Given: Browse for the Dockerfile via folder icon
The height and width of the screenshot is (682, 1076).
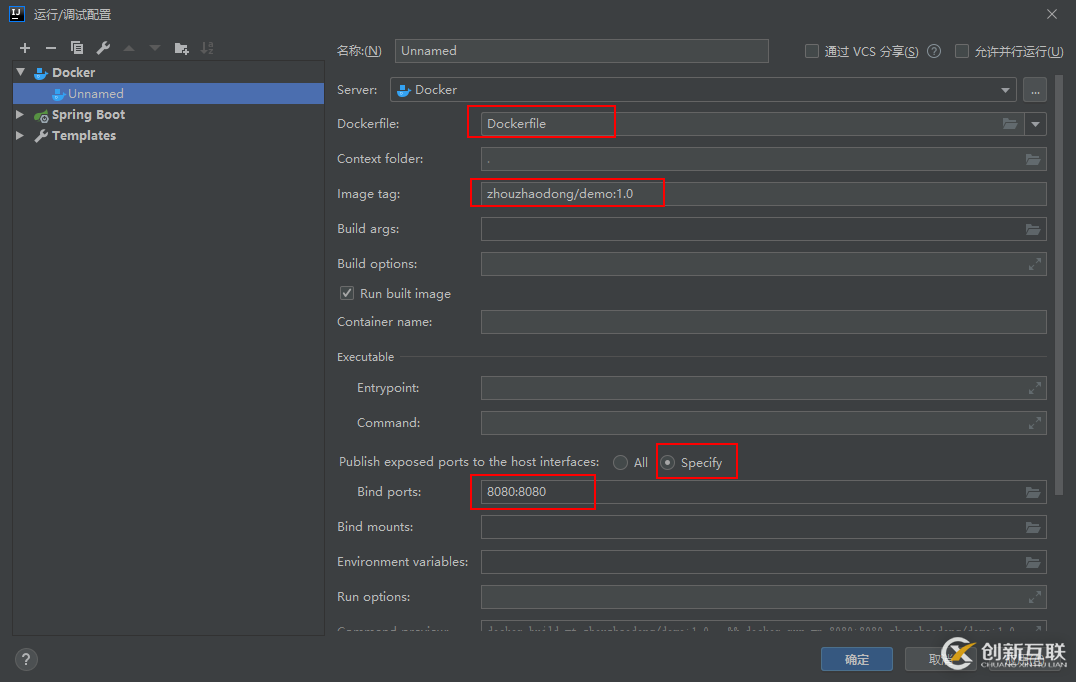Looking at the screenshot, I should 1010,124.
